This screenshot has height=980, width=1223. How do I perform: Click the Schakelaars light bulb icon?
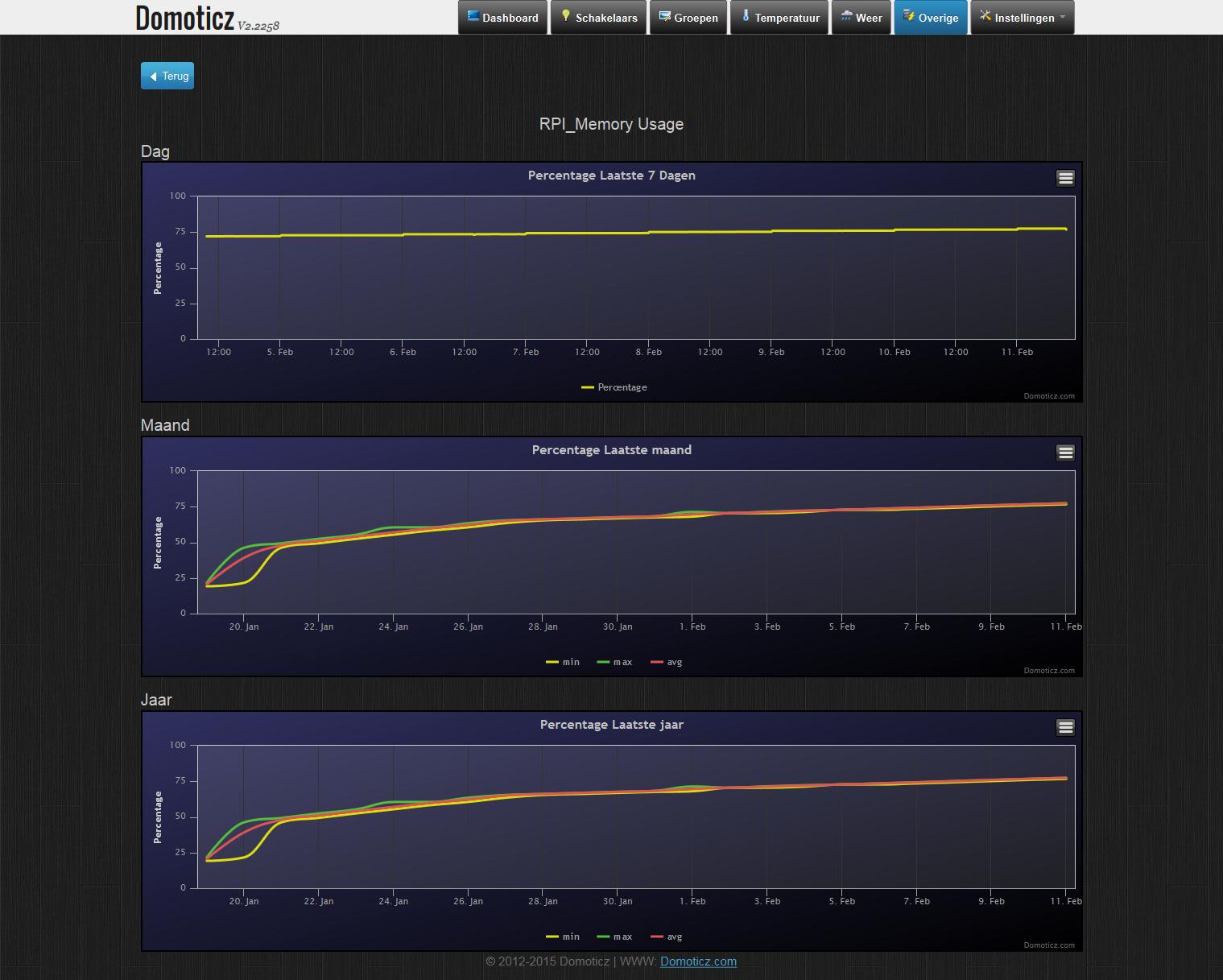566,16
